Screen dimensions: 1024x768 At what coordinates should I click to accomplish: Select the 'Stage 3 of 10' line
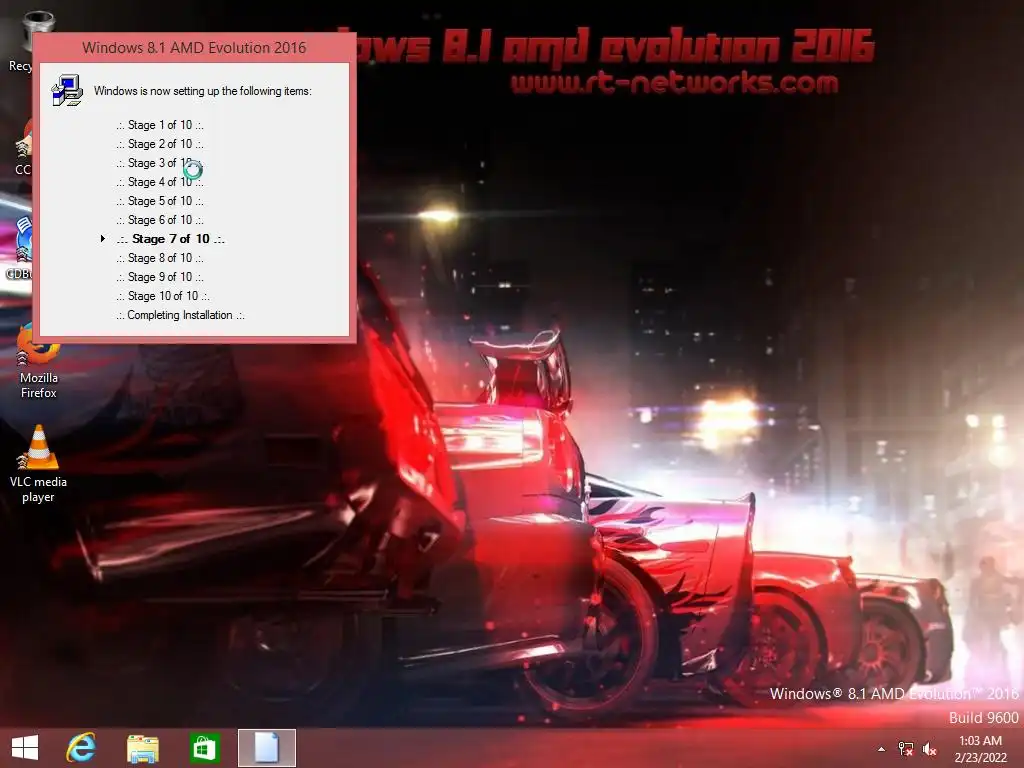click(160, 163)
